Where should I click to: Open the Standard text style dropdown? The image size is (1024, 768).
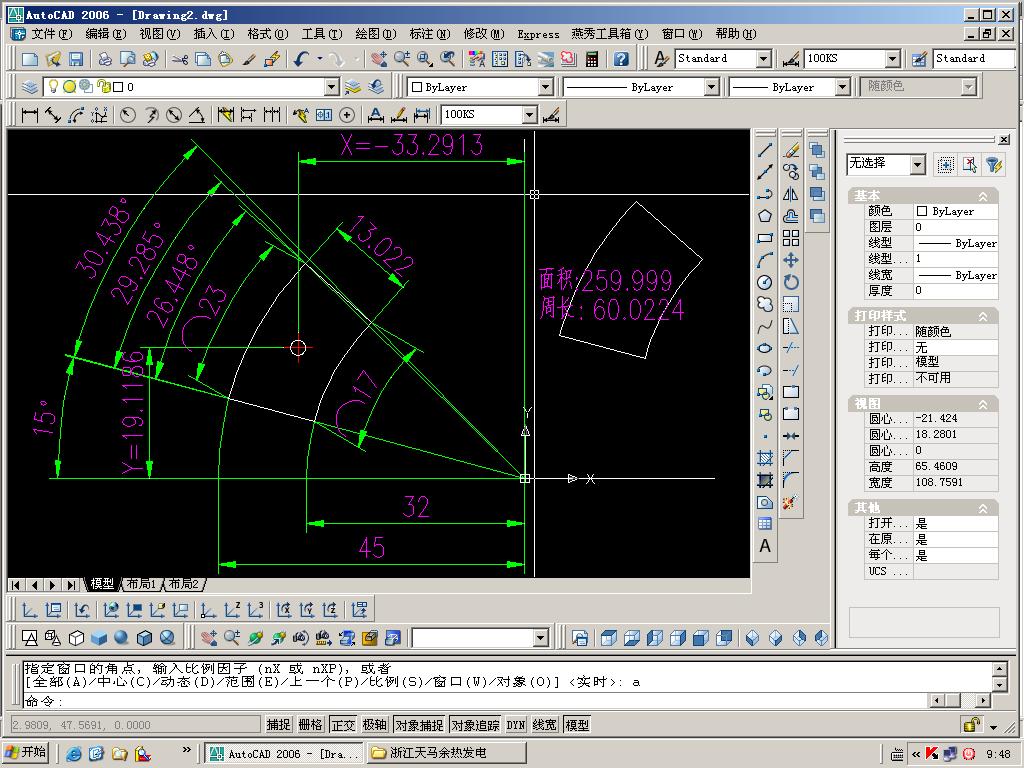tap(763, 59)
